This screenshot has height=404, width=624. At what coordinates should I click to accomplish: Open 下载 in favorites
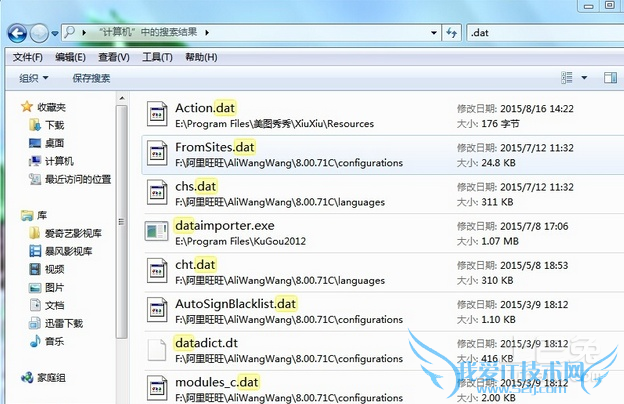tap(55, 125)
